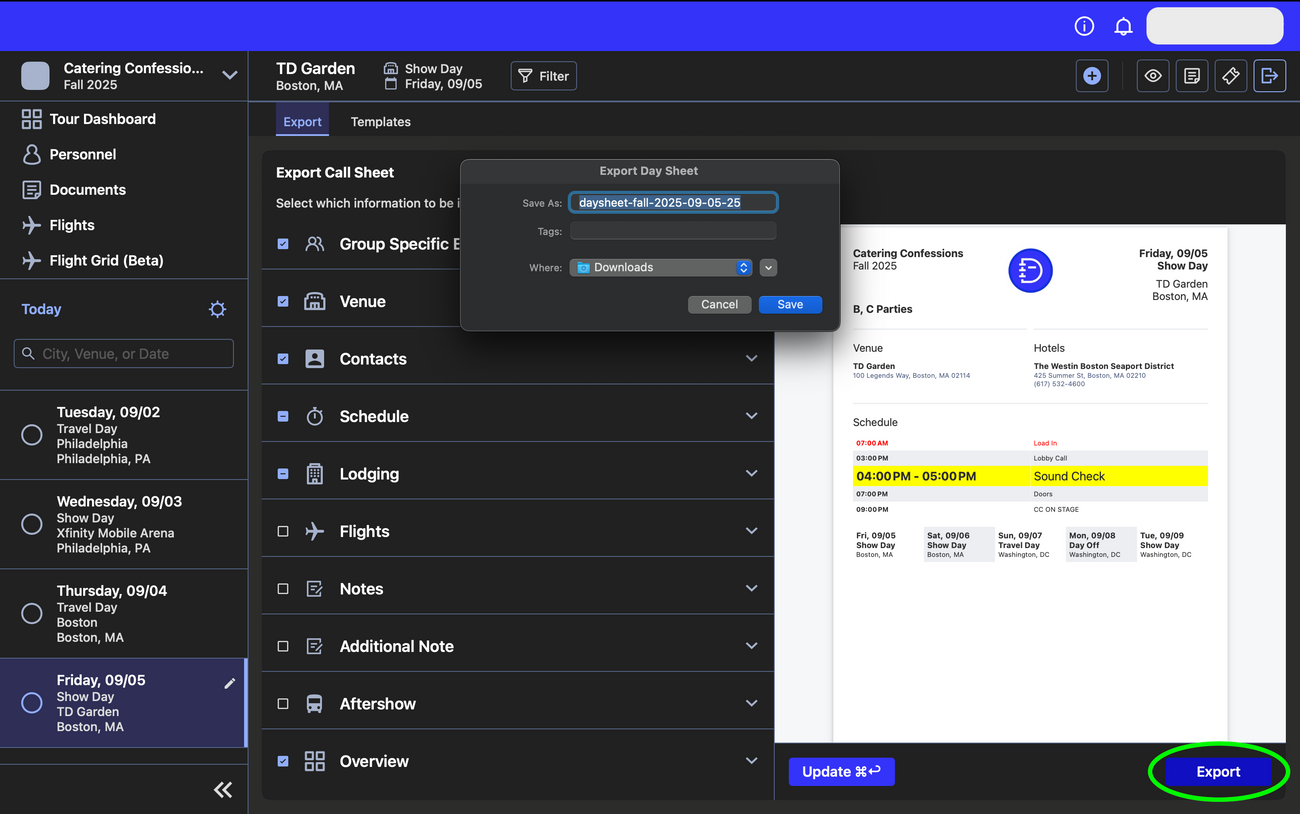Expand save dialog with chevron button
Screen dimensions: 1300x814
768,267
